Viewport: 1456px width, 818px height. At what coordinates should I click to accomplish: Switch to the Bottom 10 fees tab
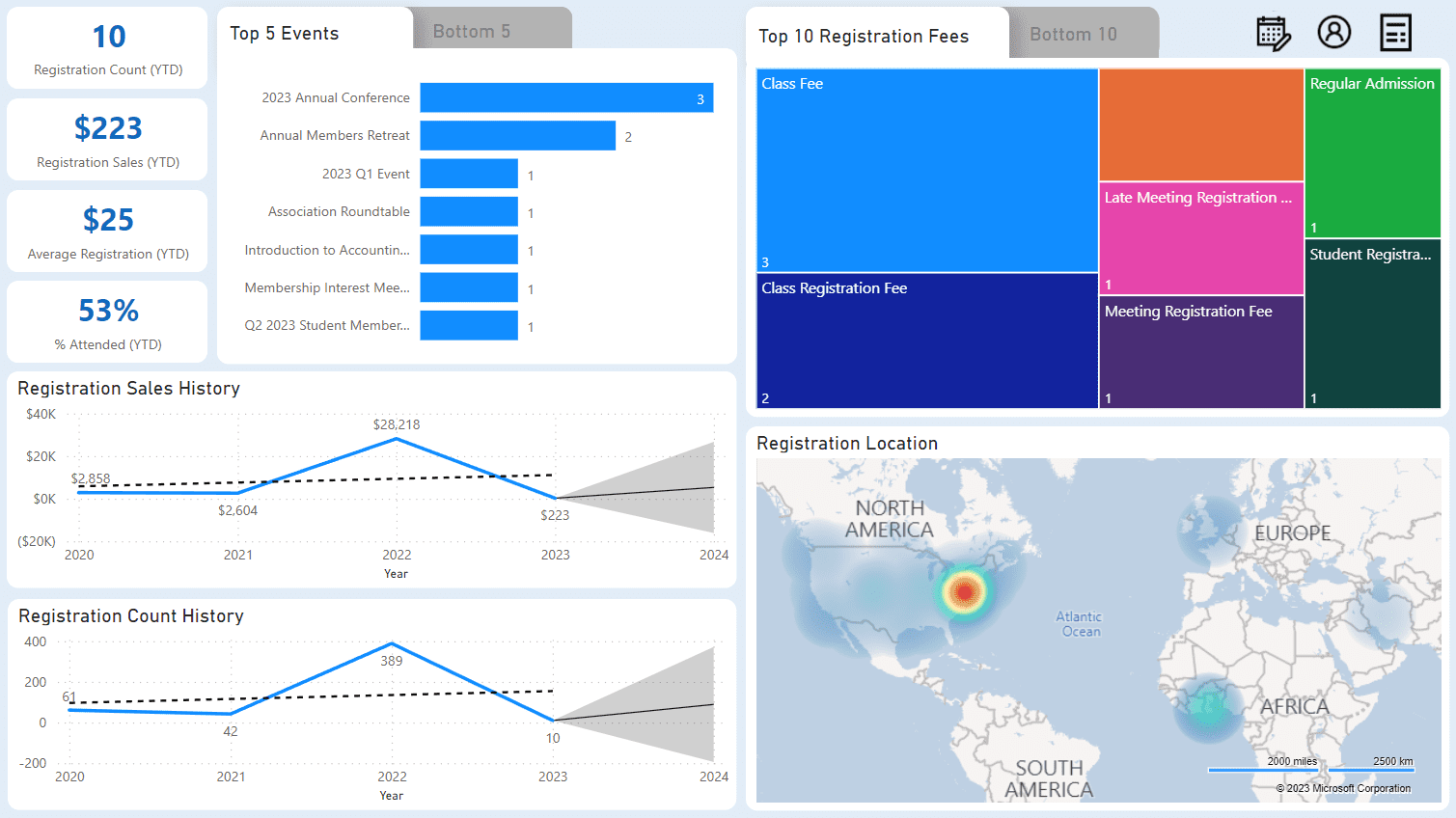click(x=1073, y=34)
